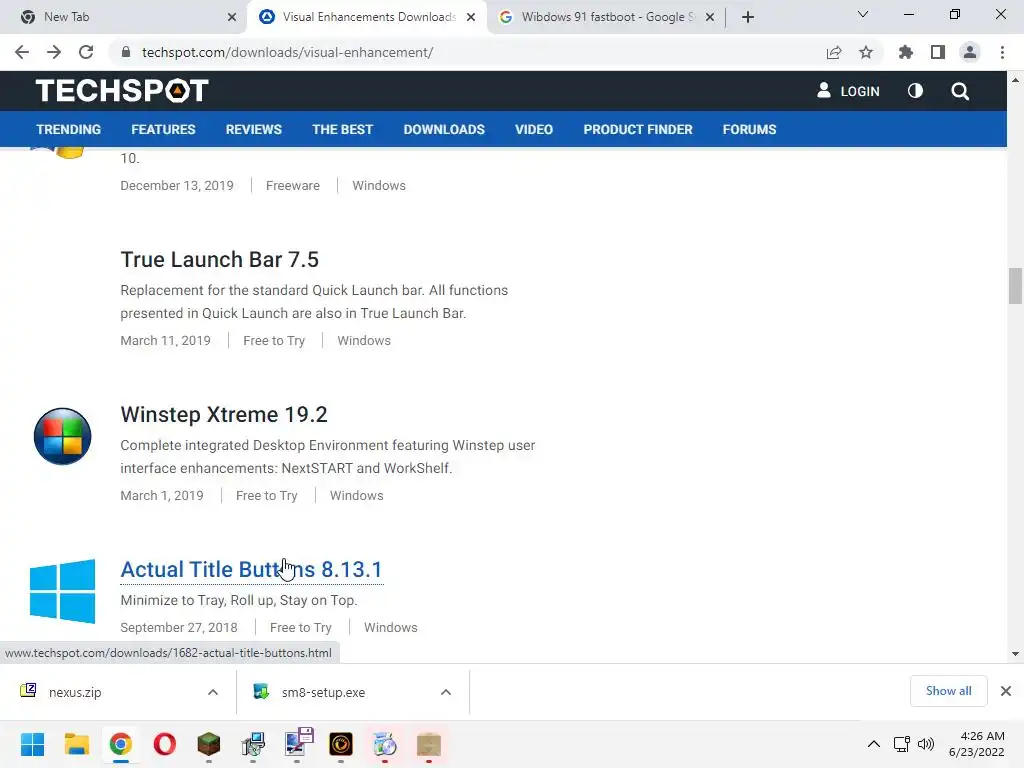
Task: Open the PRODUCT FINDER nav item
Action: click(x=637, y=129)
